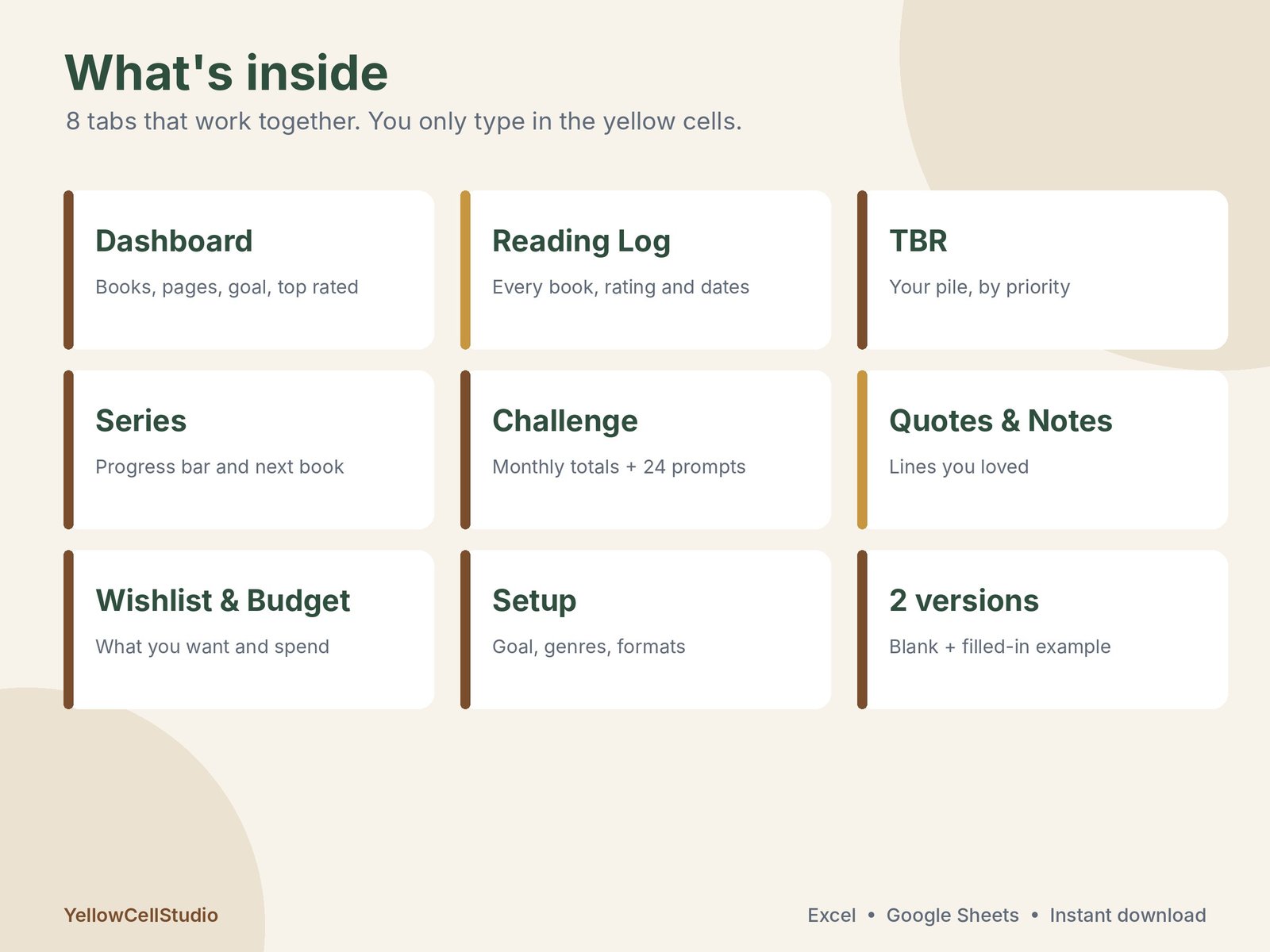Click the "Instant download" footer label
The image size is (1270, 952).
coord(1128,916)
